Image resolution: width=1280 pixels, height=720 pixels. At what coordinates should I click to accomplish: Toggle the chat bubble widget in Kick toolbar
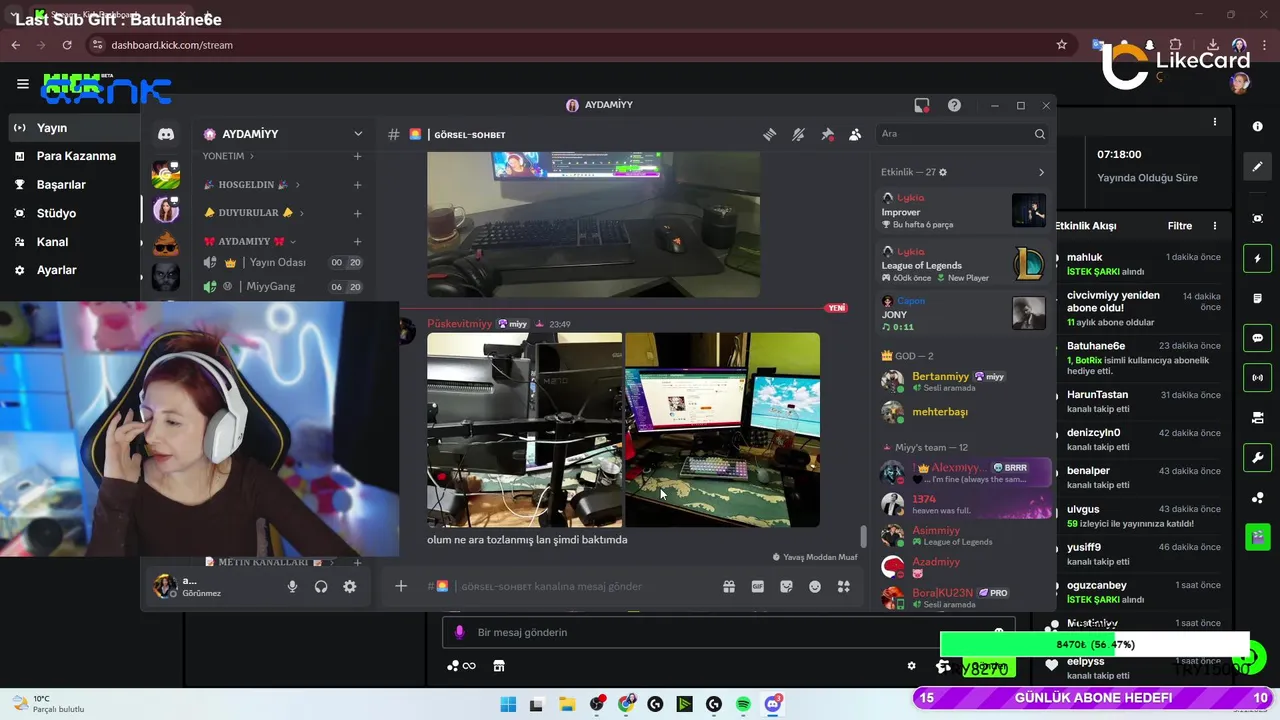(1258, 338)
